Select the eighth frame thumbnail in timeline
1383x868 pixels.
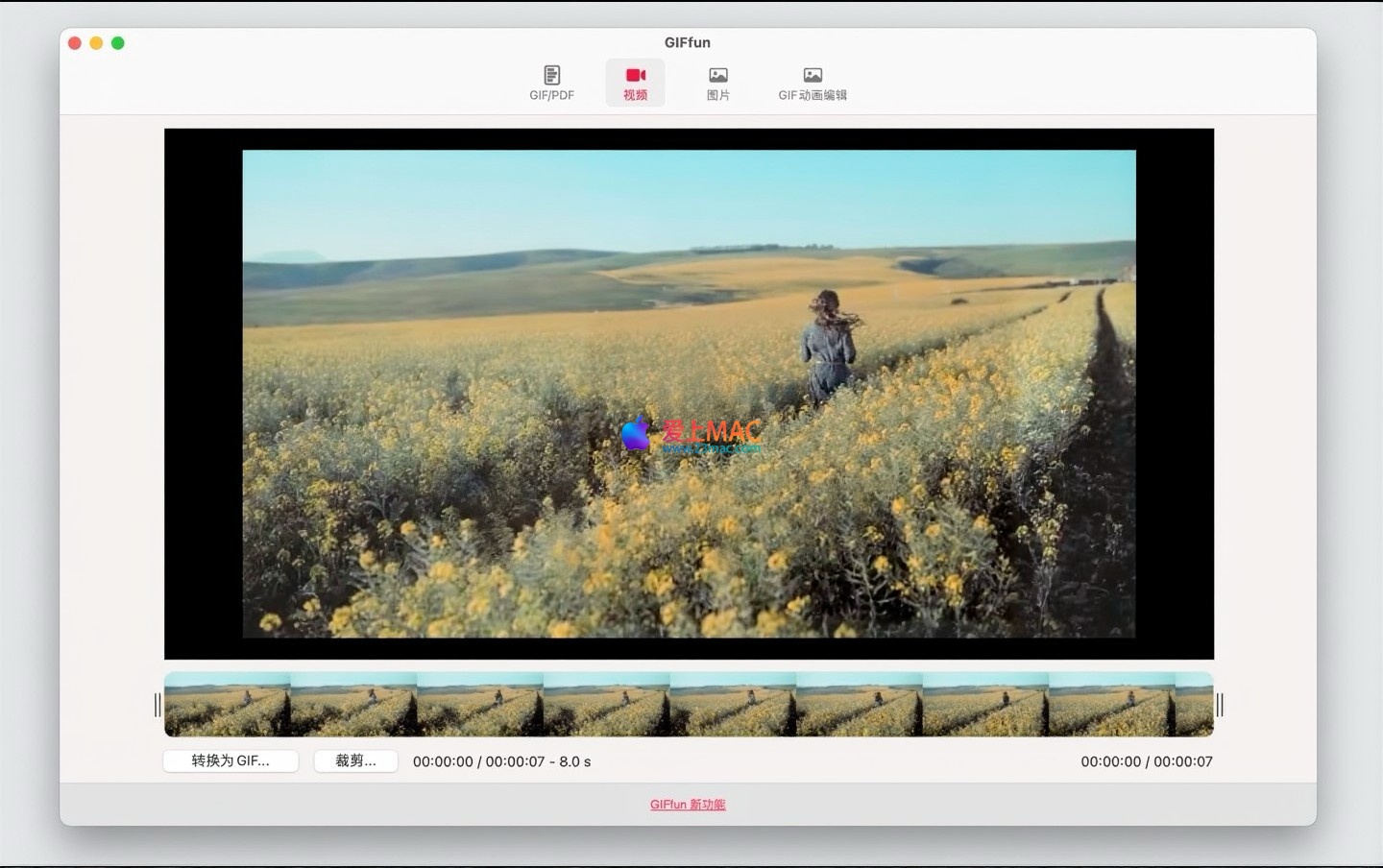point(1111,705)
